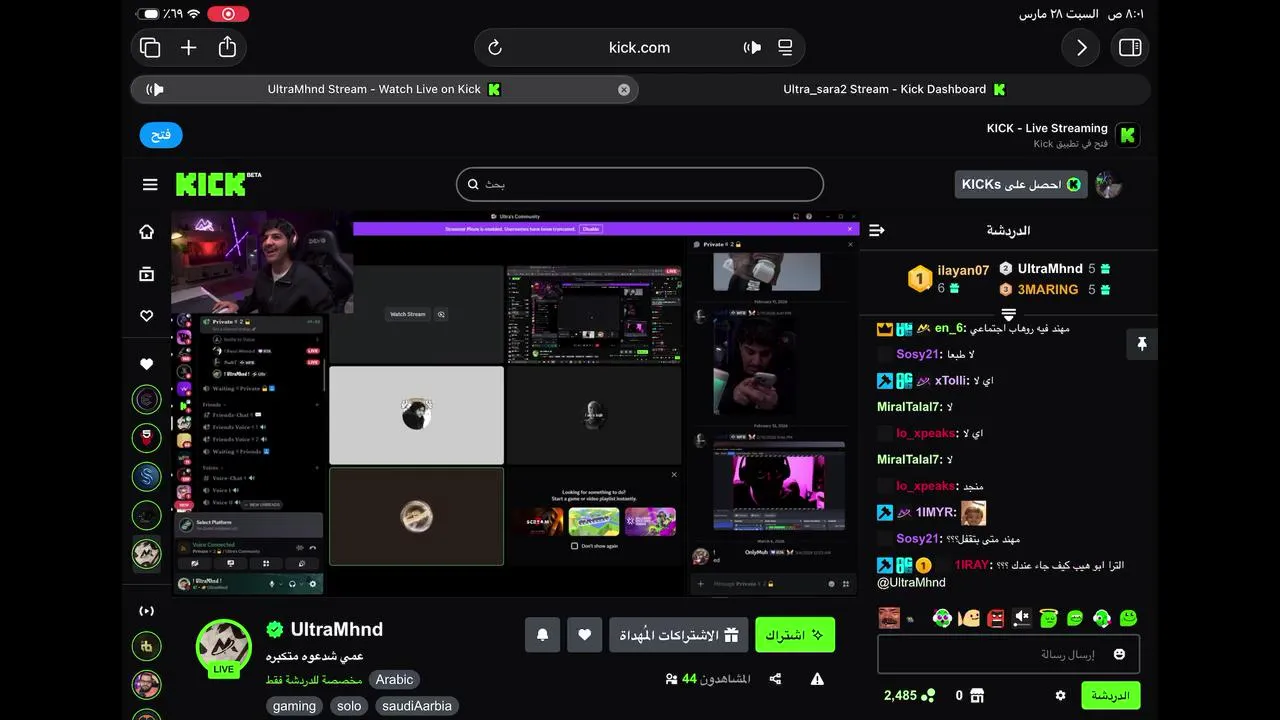Open the KICKs shop storefront icon
The image size is (1280, 720).
pos(977,695)
